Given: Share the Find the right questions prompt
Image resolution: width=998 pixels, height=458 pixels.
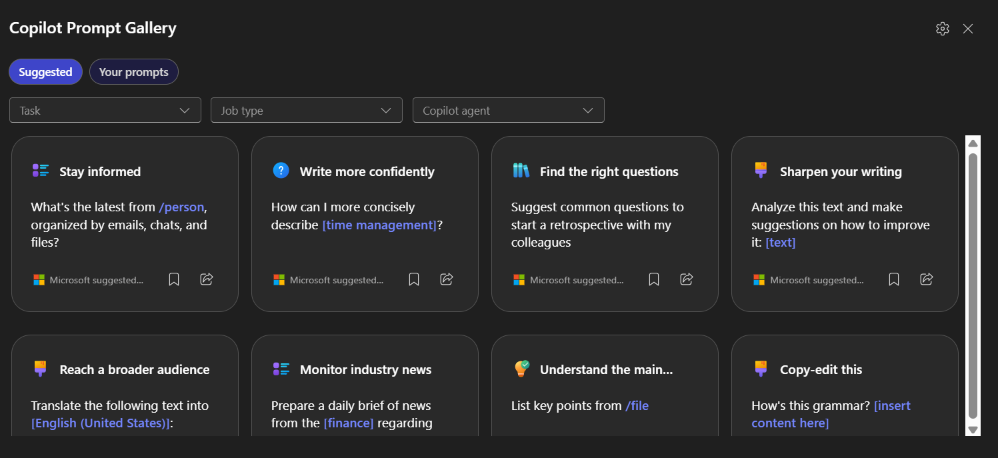Looking at the screenshot, I should point(686,279).
